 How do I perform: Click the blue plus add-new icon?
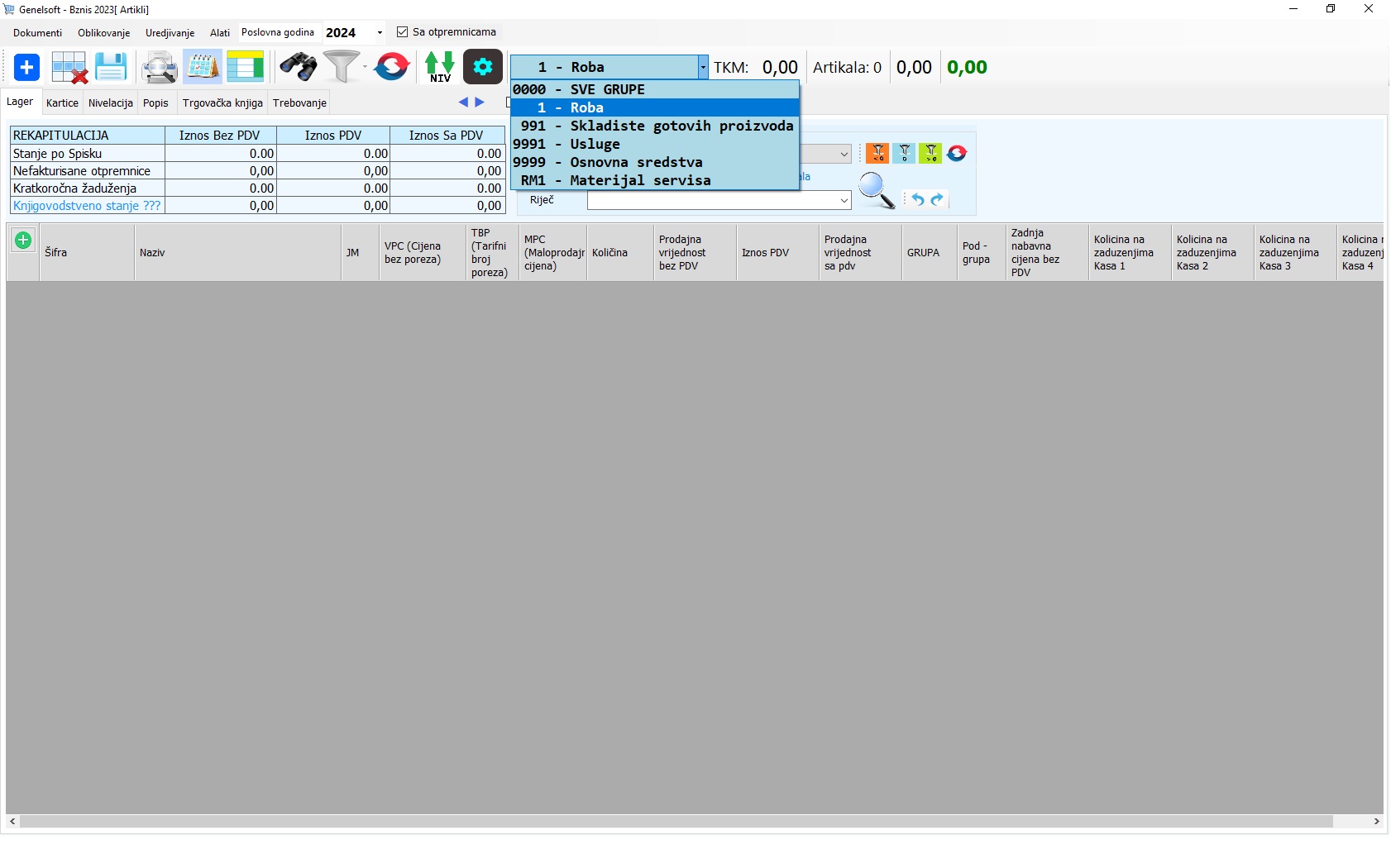click(x=26, y=67)
